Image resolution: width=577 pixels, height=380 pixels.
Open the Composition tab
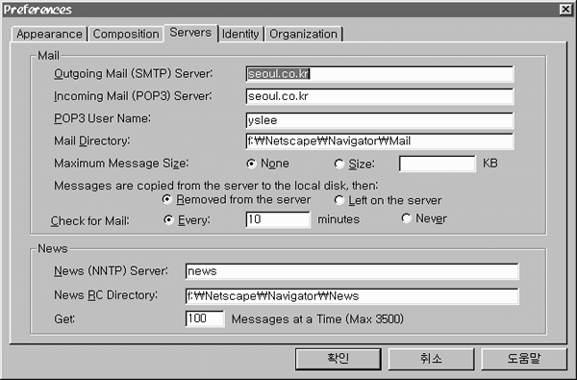coord(126,34)
